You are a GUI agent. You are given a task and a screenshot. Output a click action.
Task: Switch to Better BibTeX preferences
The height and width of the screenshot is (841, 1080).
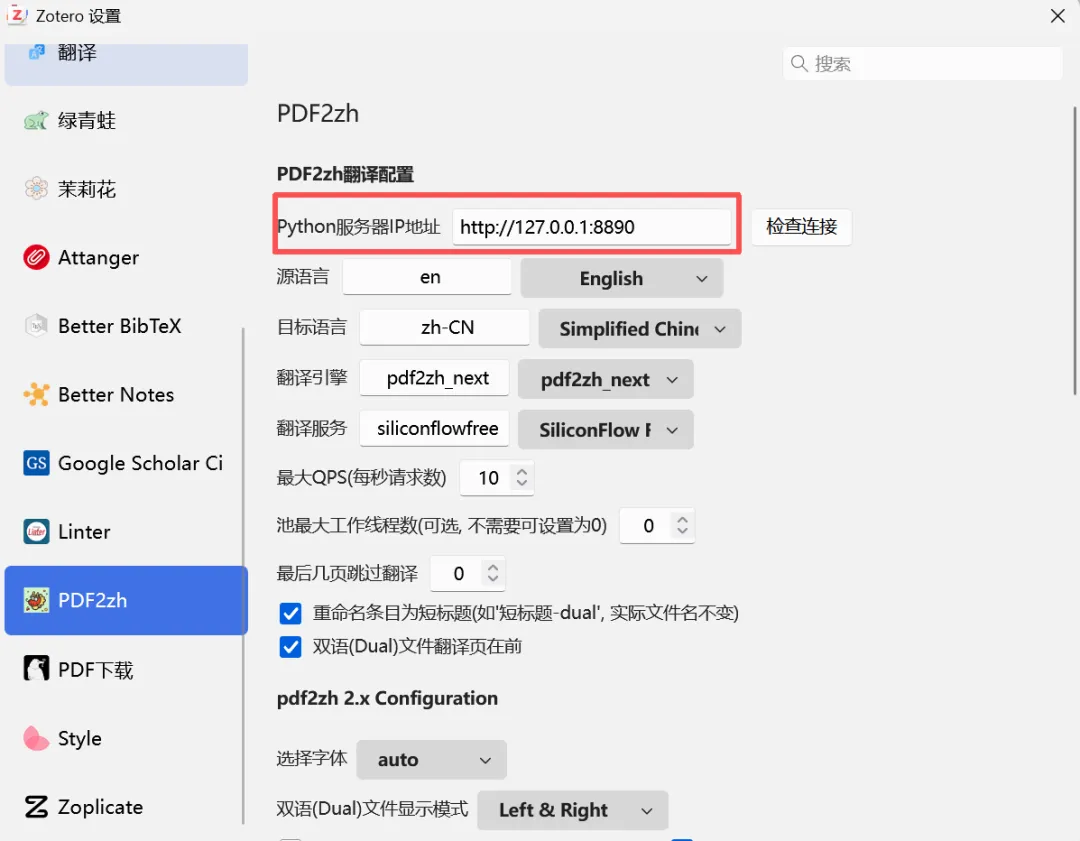click(x=126, y=326)
